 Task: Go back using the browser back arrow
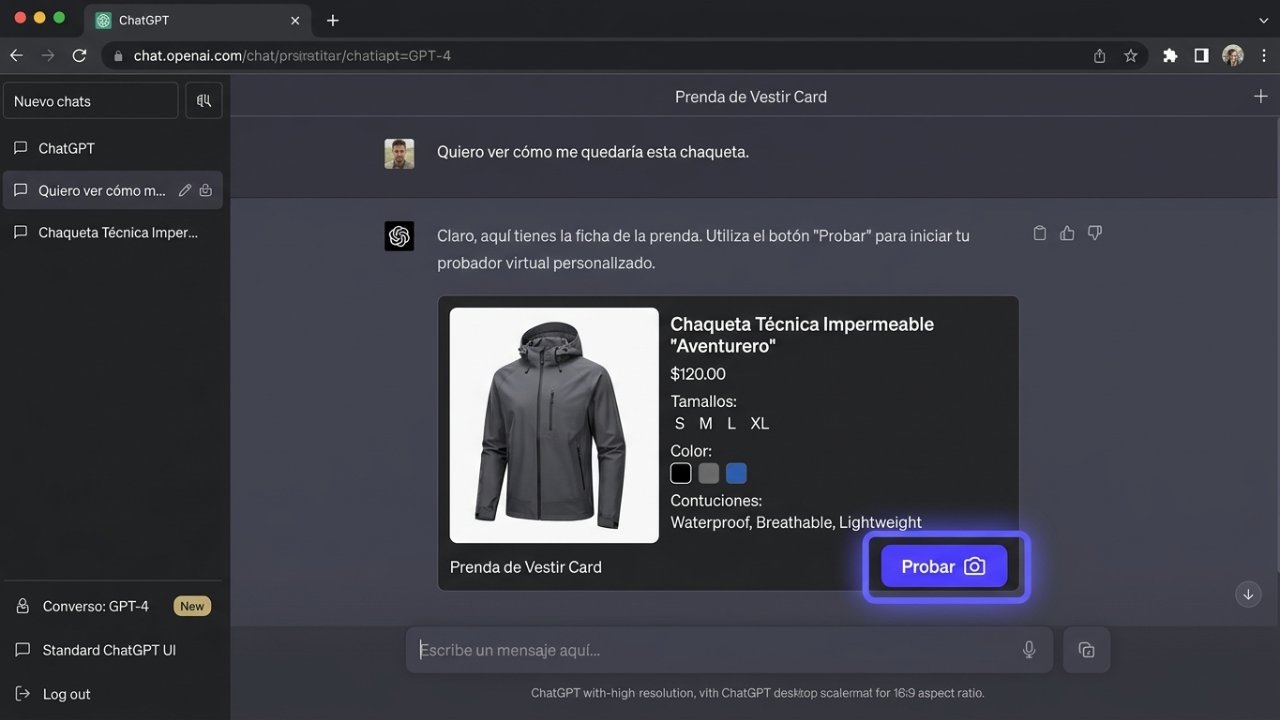point(16,56)
